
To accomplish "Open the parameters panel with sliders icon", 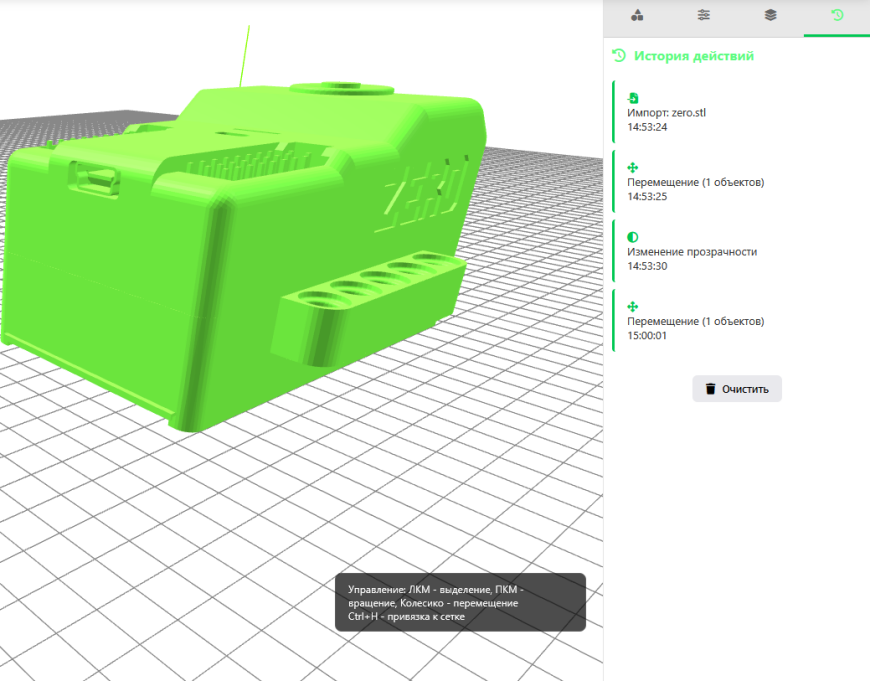I will [703, 15].
